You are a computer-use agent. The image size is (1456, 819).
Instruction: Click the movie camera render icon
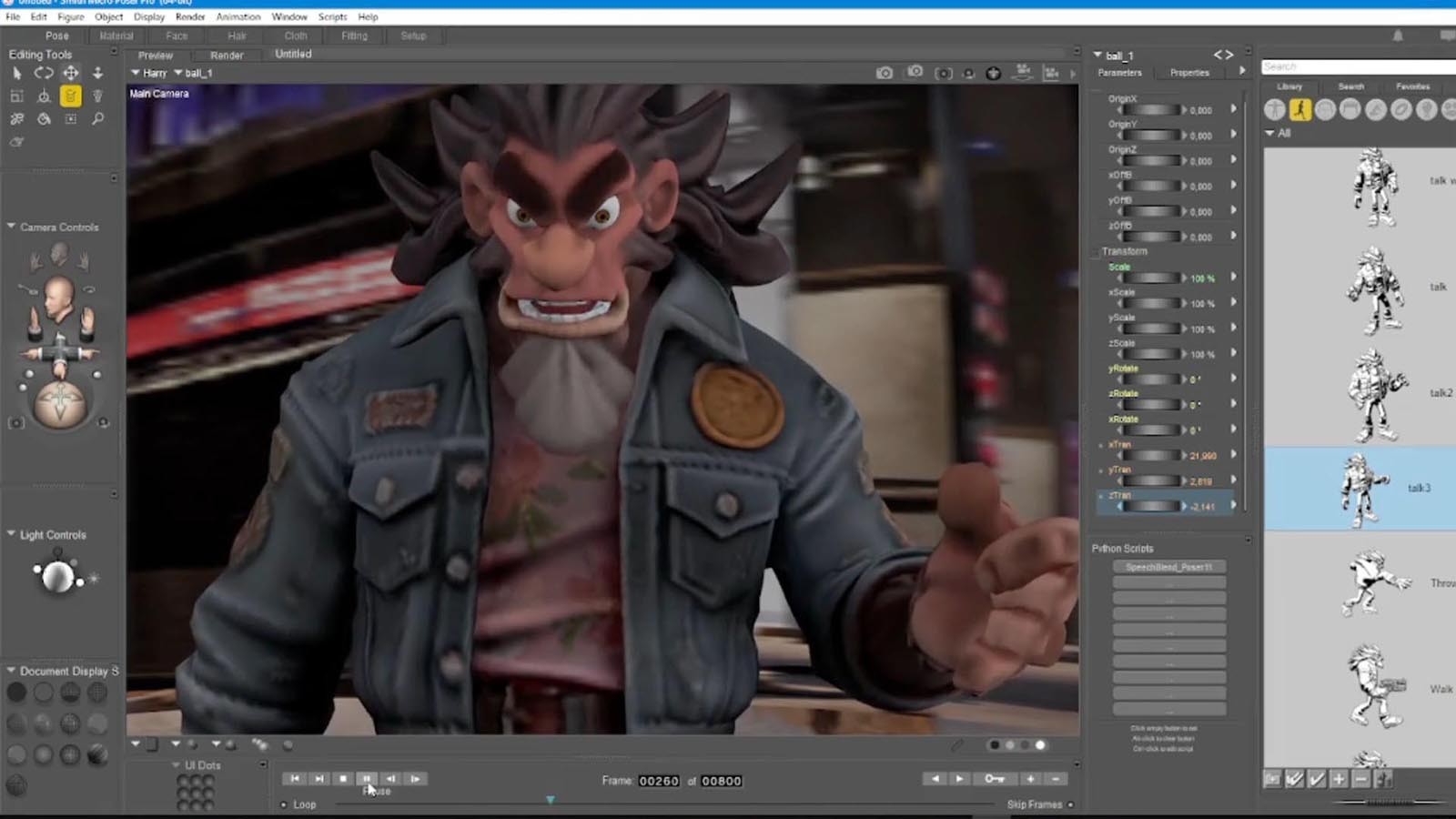coord(1023,72)
